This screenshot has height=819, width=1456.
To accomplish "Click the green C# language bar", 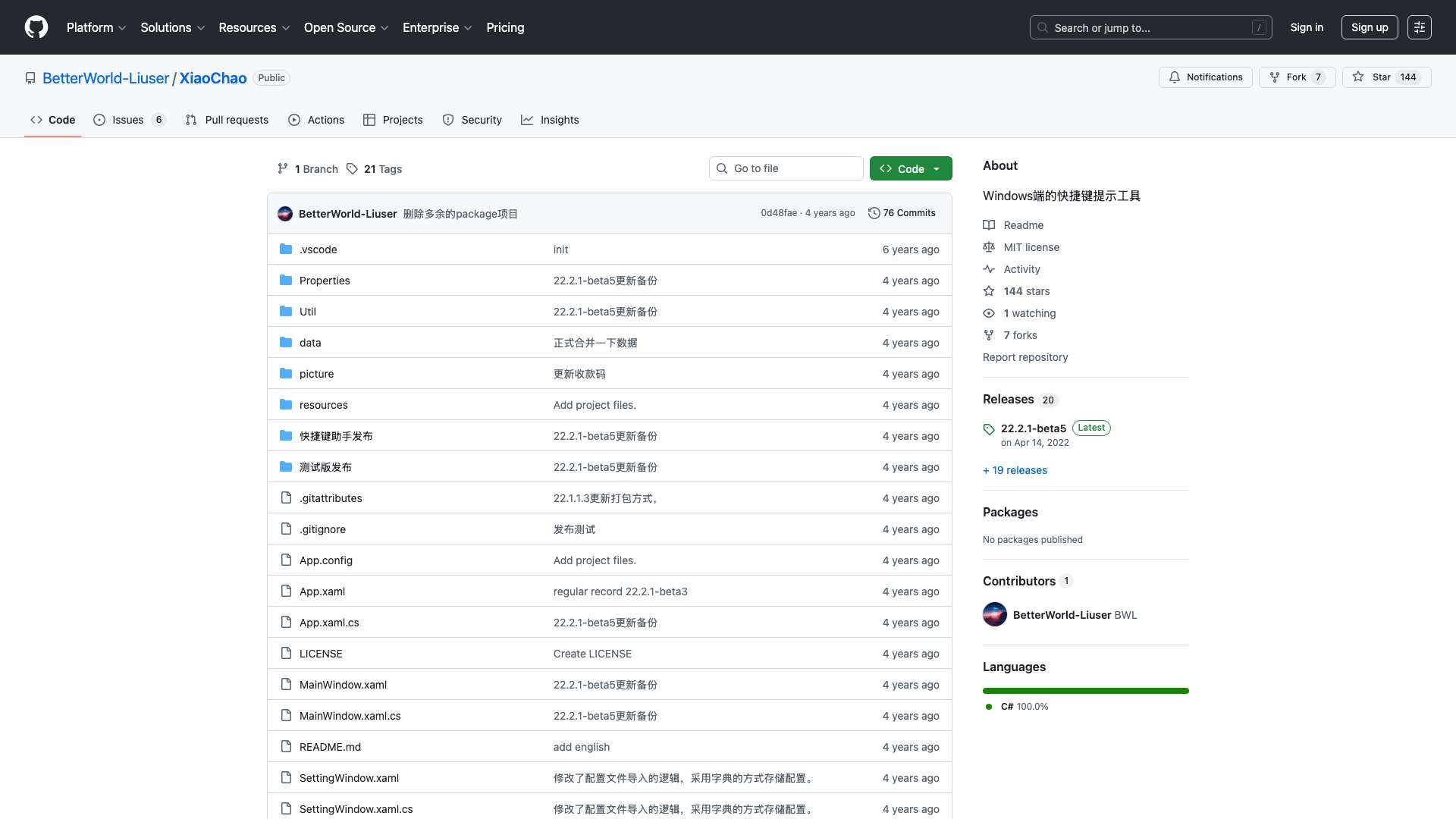I will pyautogui.click(x=1086, y=691).
